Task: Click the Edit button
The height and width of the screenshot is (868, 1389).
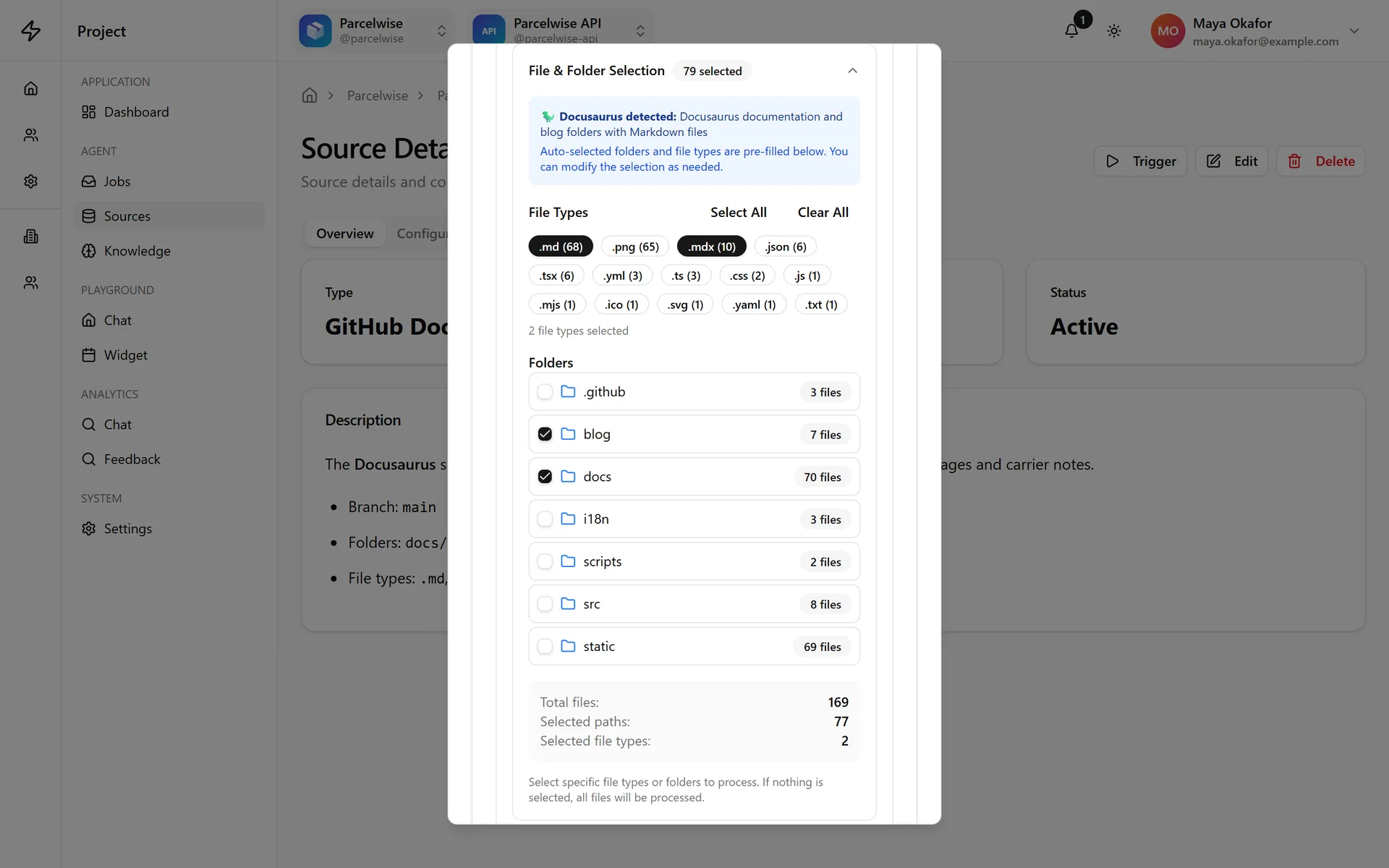Action: click(1232, 161)
